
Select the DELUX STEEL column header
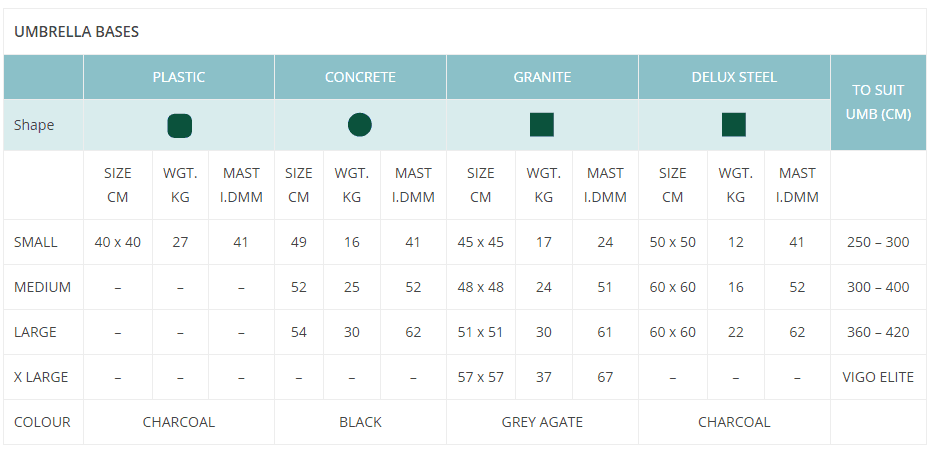tap(734, 77)
